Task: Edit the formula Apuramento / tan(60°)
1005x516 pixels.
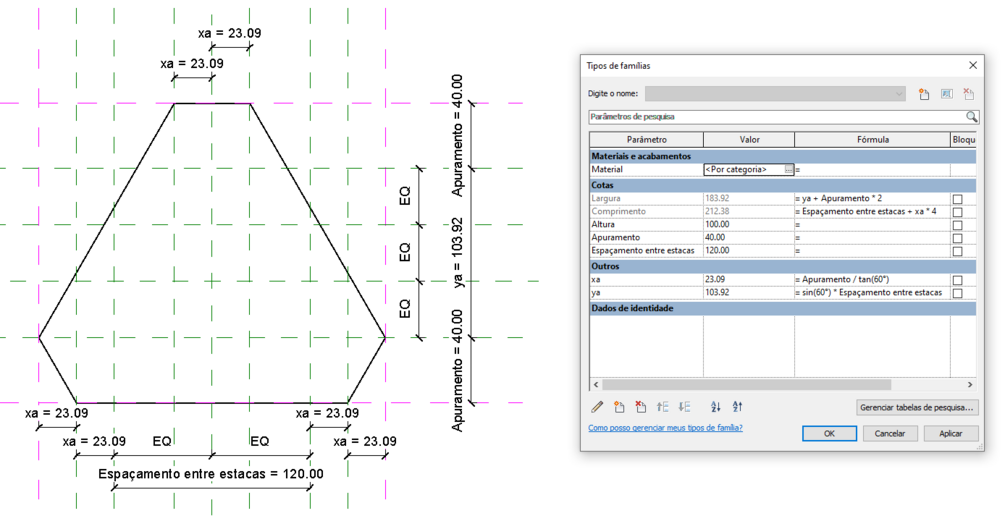Action: pyautogui.click(x=872, y=279)
